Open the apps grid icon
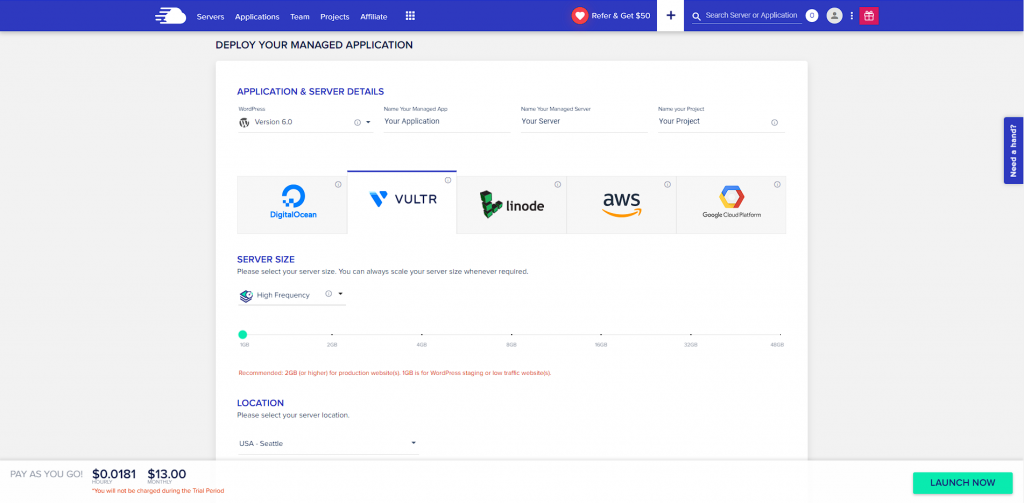The height and width of the screenshot is (503, 1024). pyautogui.click(x=410, y=16)
